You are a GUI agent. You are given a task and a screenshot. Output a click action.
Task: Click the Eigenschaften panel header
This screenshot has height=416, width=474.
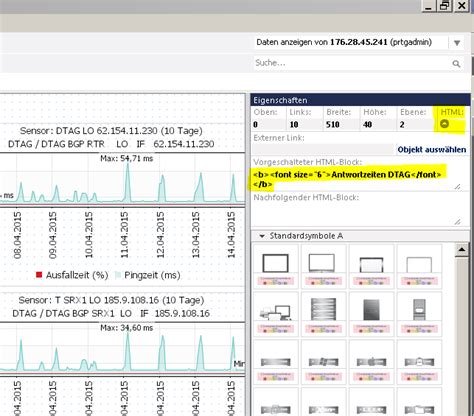coord(360,100)
